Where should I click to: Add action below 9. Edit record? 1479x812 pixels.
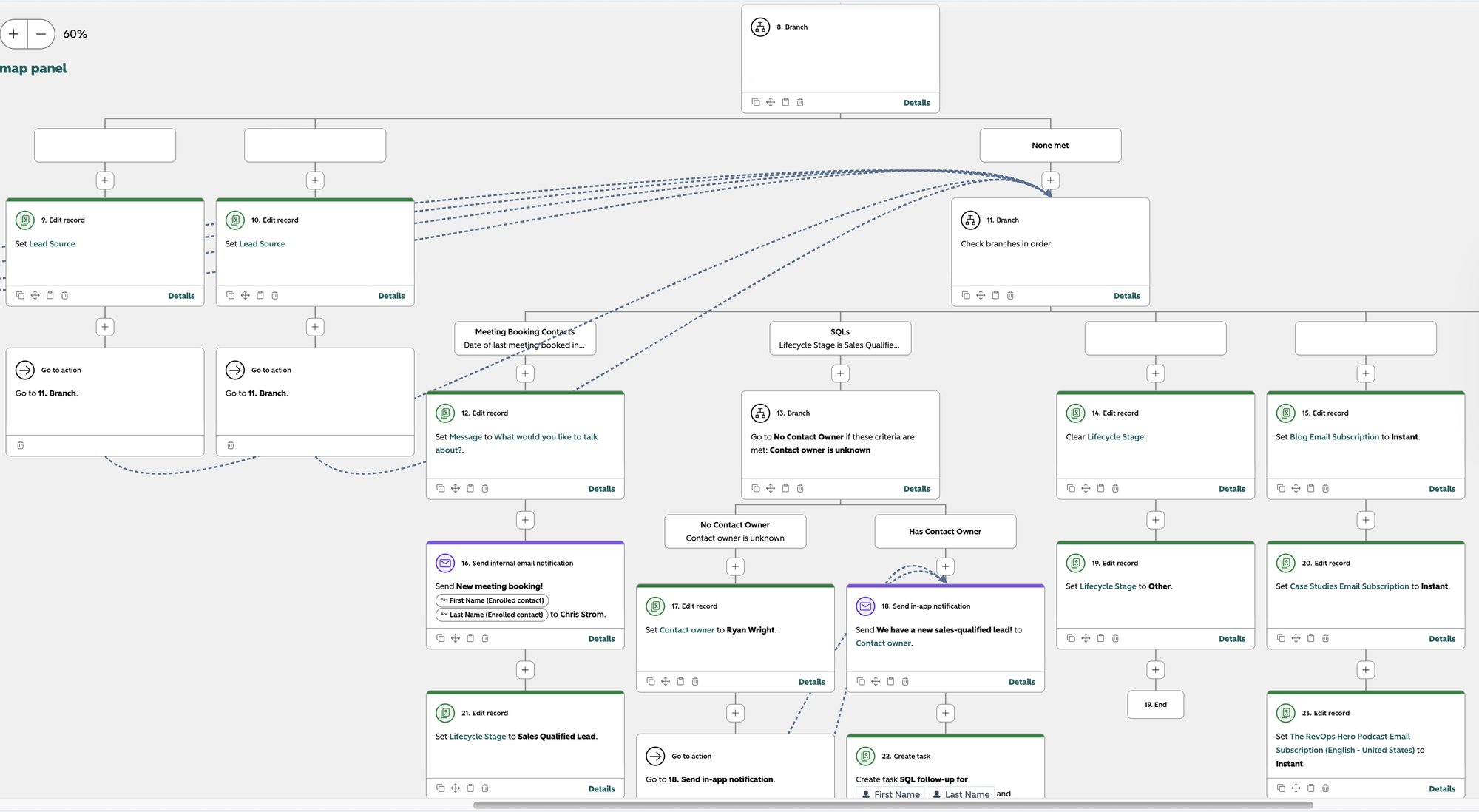(x=105, y=327)
